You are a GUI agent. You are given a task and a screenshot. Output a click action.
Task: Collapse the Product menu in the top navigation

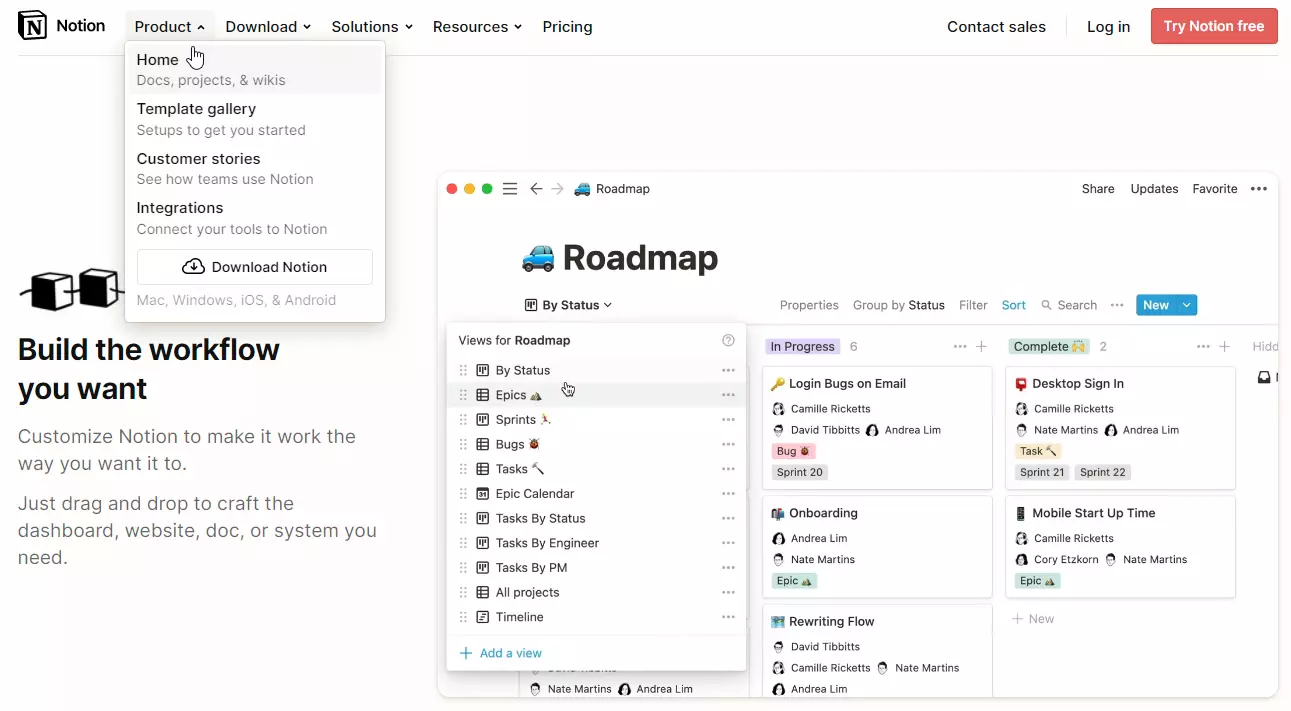click(x=169, y=27)
